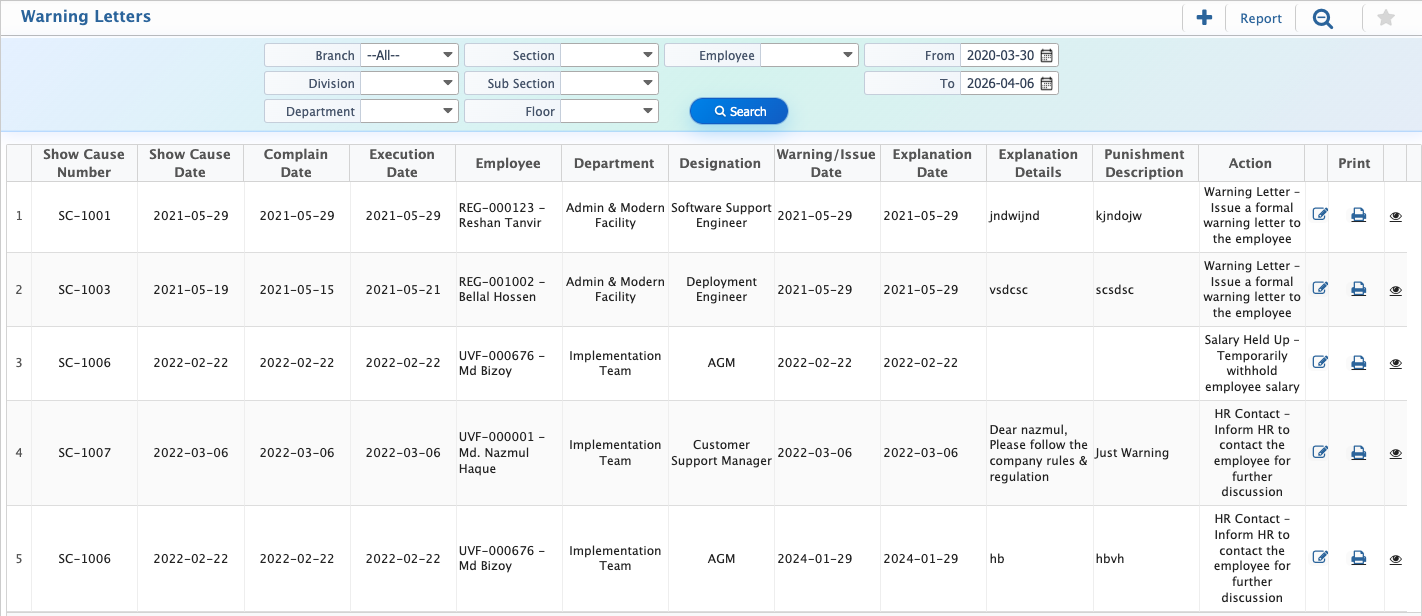
Task: Click the Search button
Action: point(739,112)
